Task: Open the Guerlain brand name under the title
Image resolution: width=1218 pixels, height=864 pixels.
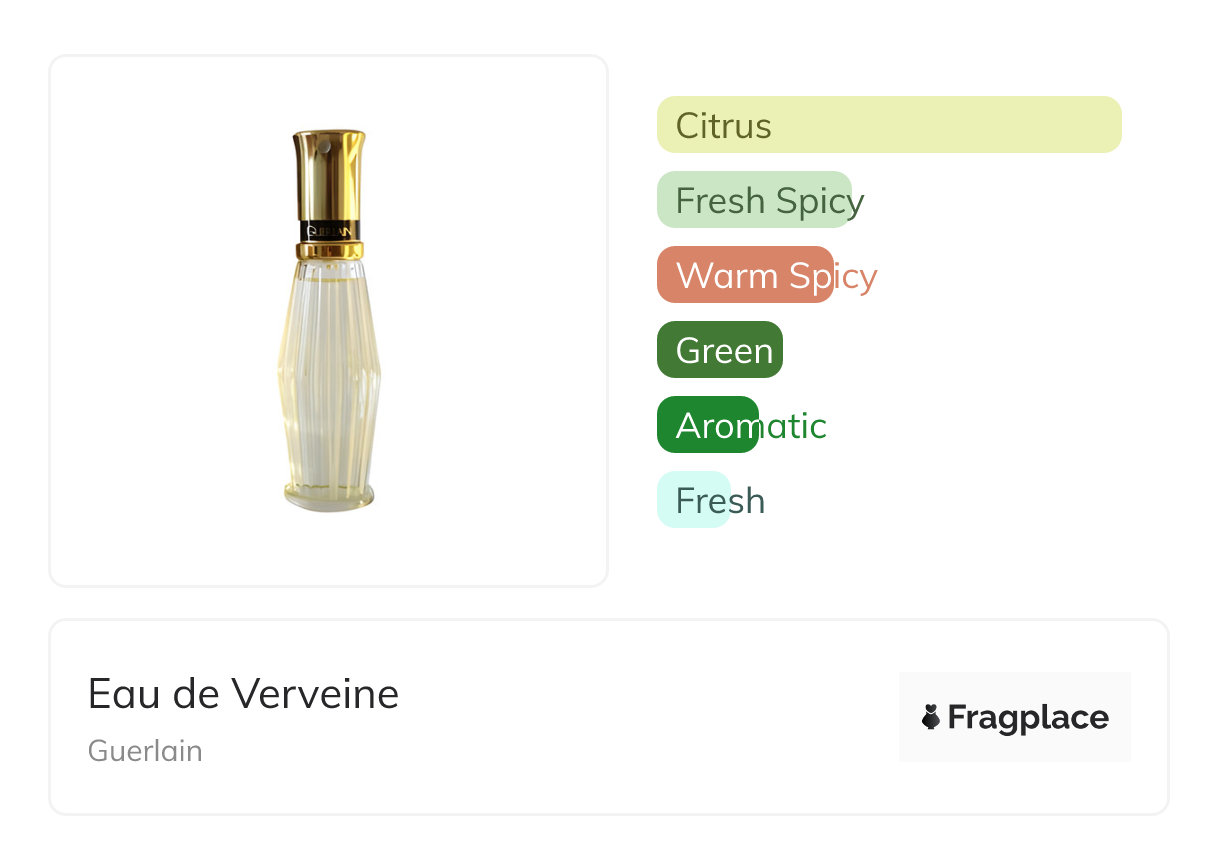Action: click(145, 751)
